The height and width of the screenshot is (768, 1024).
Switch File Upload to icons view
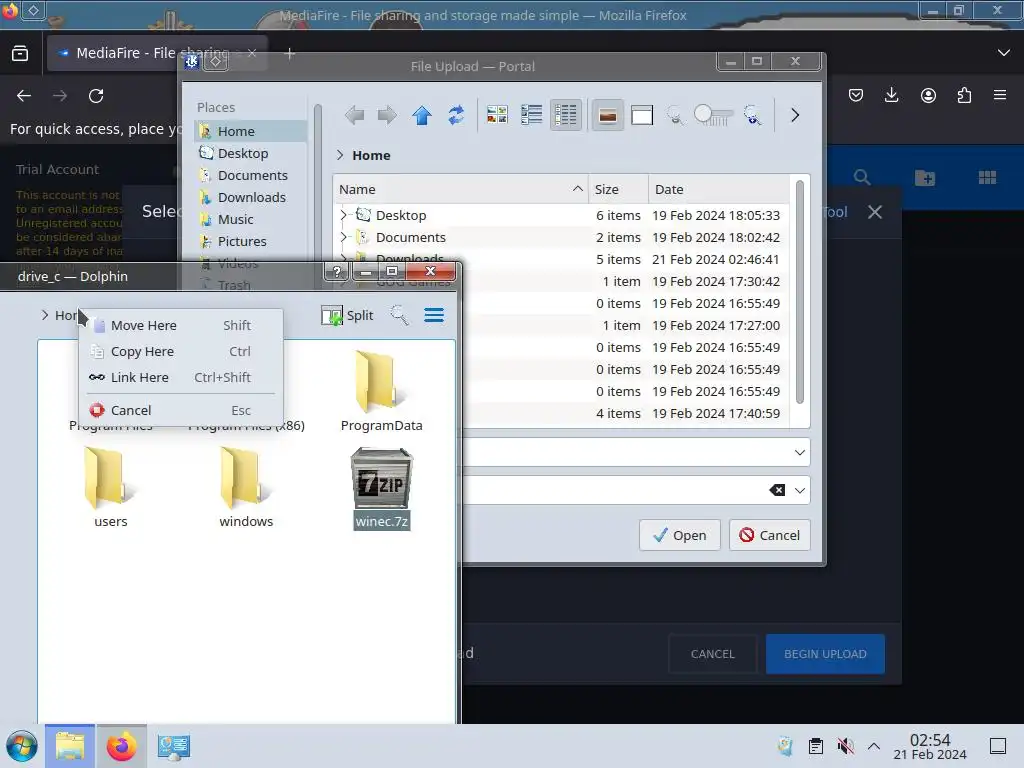click(x=497, y=116)
